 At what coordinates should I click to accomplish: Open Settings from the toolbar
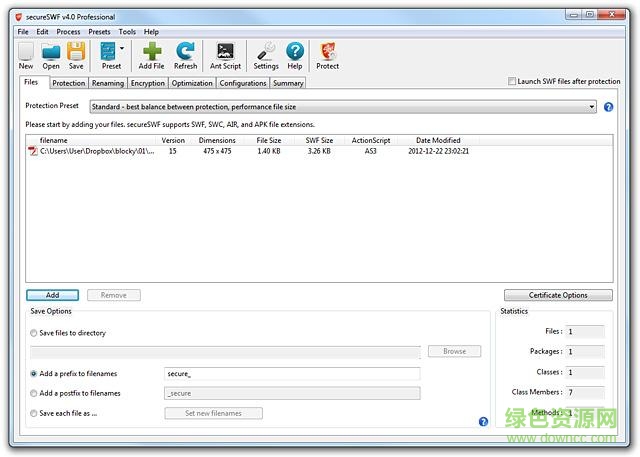[x=266, y=53]
